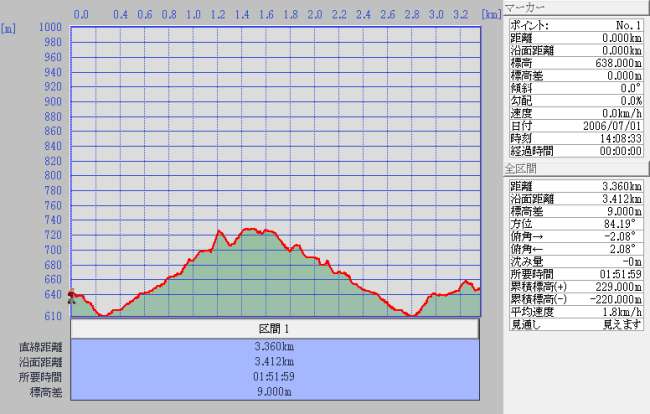Click the 見通し 見えます row
Viewport: 650px width, 414px height.
(576, 324)
